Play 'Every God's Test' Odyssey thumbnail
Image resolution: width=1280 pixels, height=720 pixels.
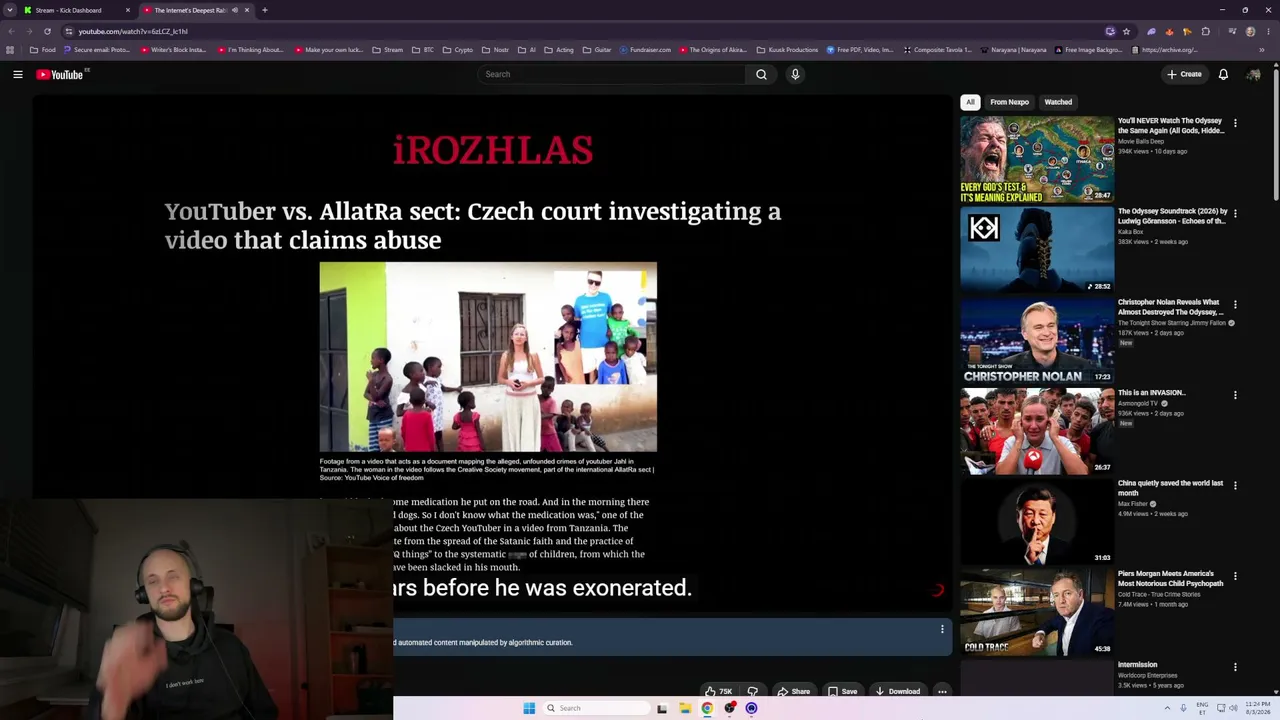coord(1037,160)
